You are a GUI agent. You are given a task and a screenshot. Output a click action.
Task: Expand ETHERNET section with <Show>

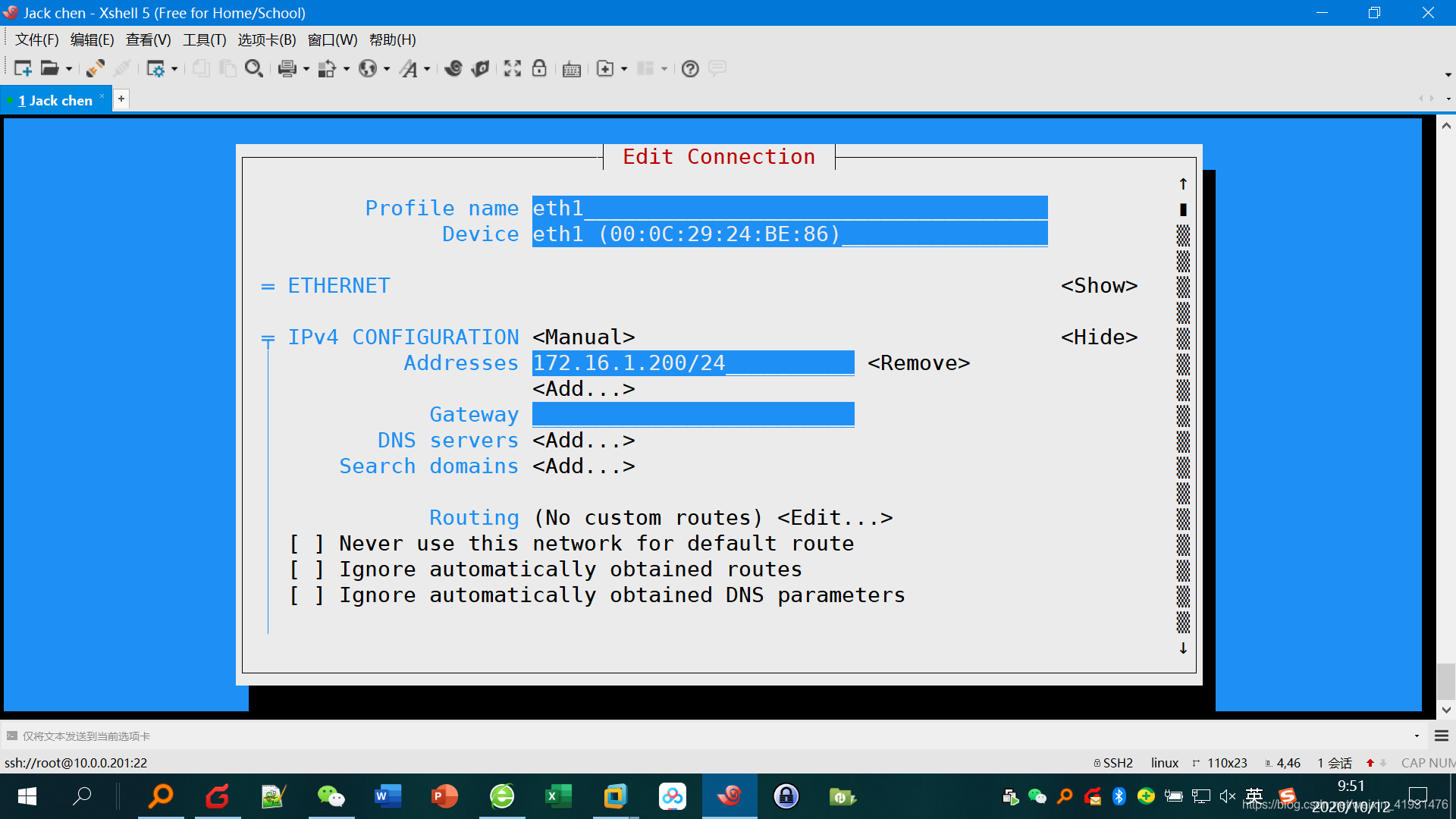coord(1099,286)
